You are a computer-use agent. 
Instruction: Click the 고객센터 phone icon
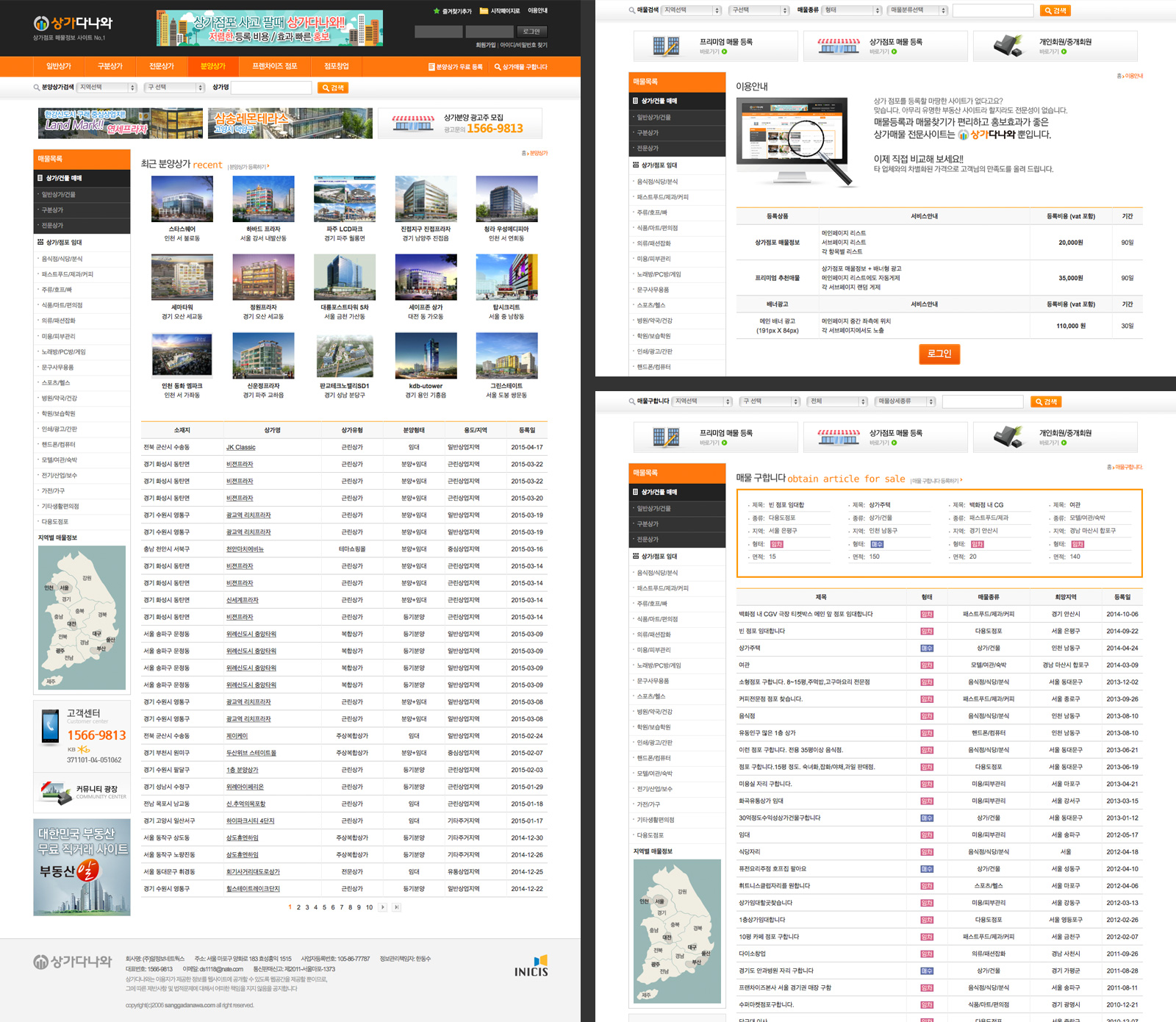point(50,726)
